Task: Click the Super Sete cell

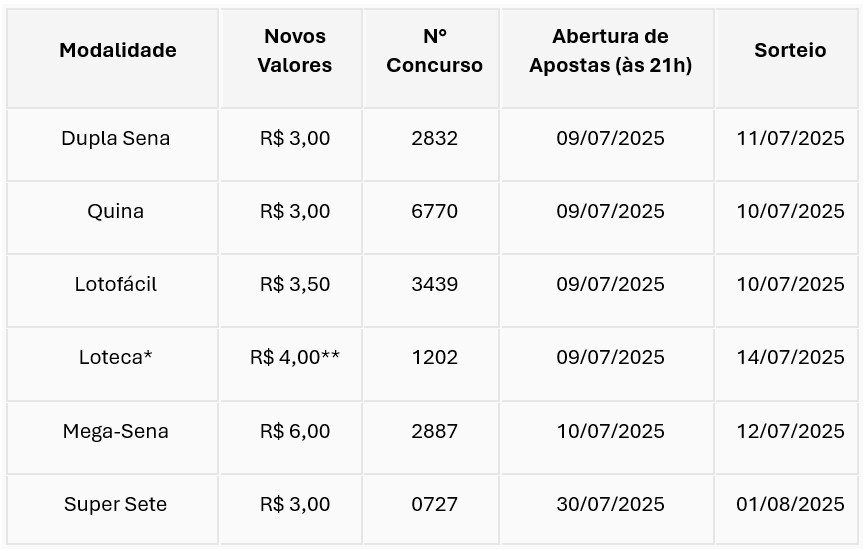Action: click(x=116, y=504)
